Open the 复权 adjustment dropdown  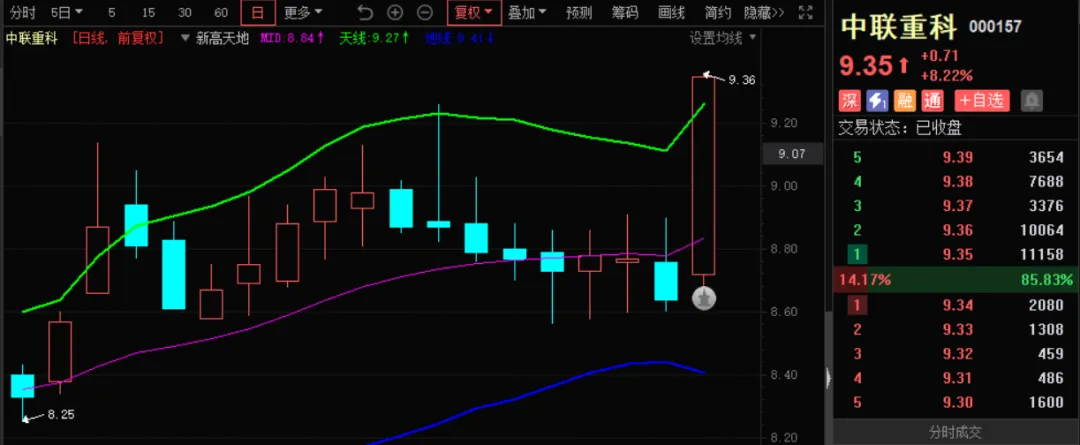pyautogui.click(x=474, y=12)
